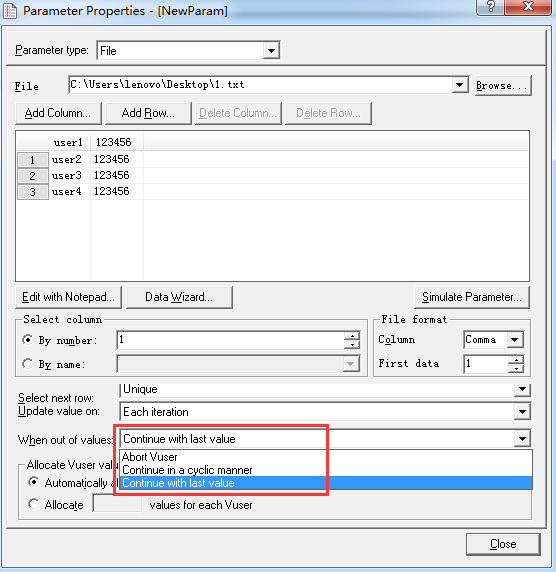Click Add Column button
This screenshot has height=572, width=556.
tap(58, 113)
